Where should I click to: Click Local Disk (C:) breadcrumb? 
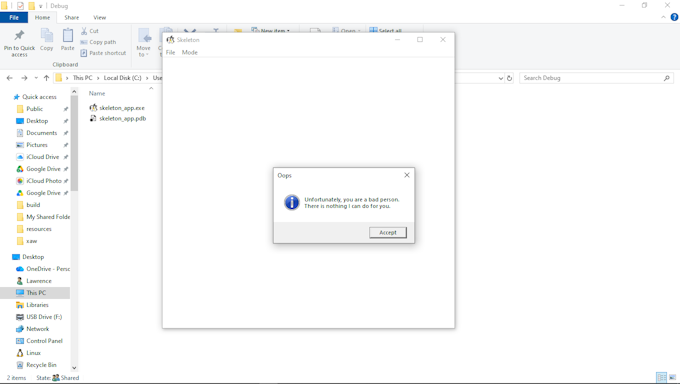coord(122,78)
